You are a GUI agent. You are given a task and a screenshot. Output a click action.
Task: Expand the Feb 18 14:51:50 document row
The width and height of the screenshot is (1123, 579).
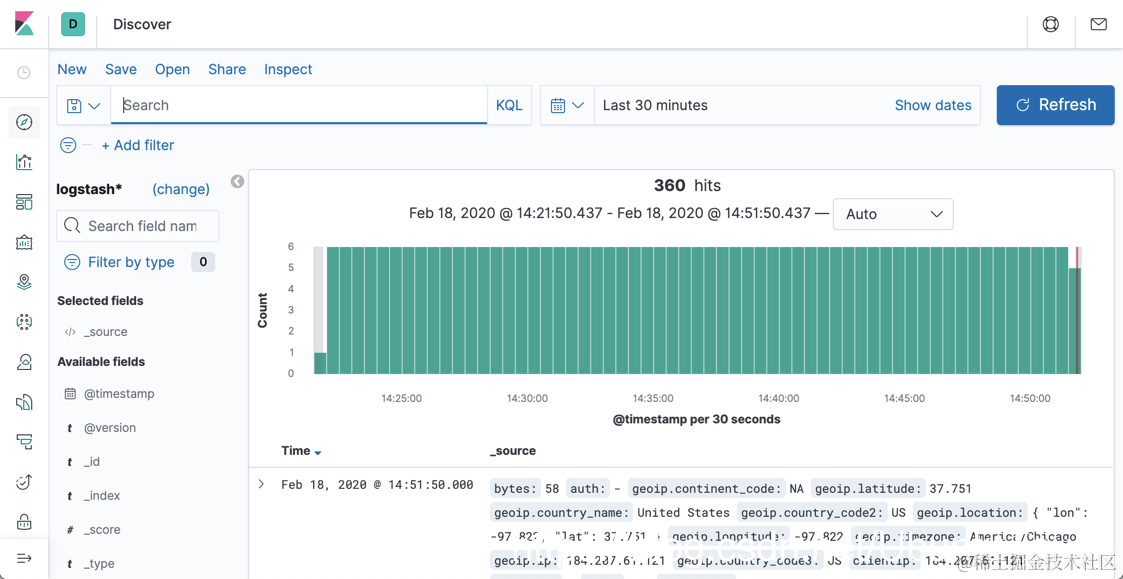pyautogui.click(x=261, y=484)
